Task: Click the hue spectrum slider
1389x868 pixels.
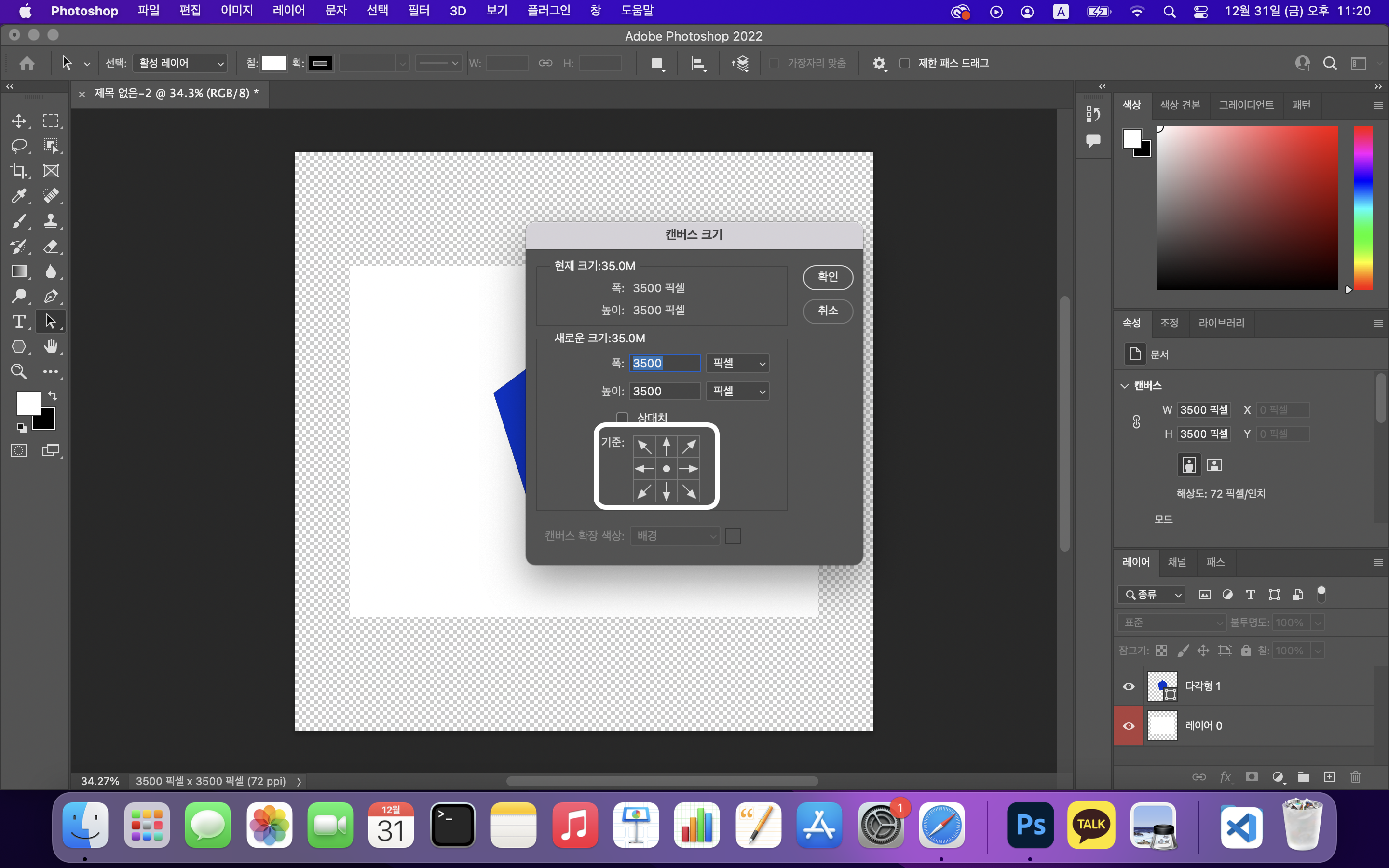Action: 1363,208
